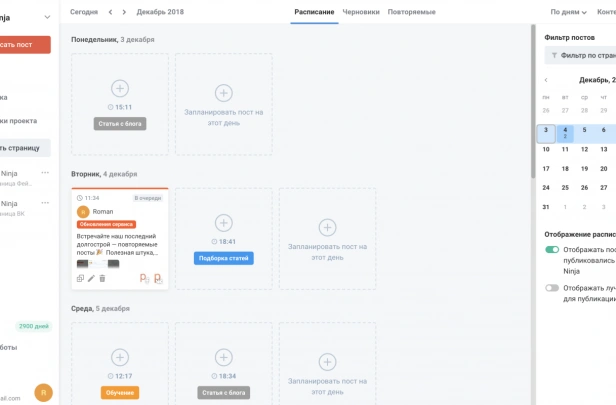
Task: Open the По дням view dropdown
Action: pyautogui.click(x=568, y=12)
